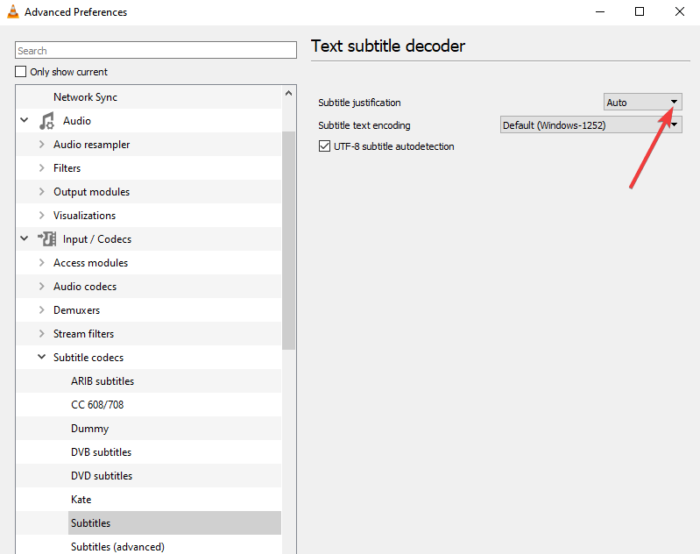The width and height of the screenshot is (700, 554).
Task: Select the Filters entry
Action: 67,168
